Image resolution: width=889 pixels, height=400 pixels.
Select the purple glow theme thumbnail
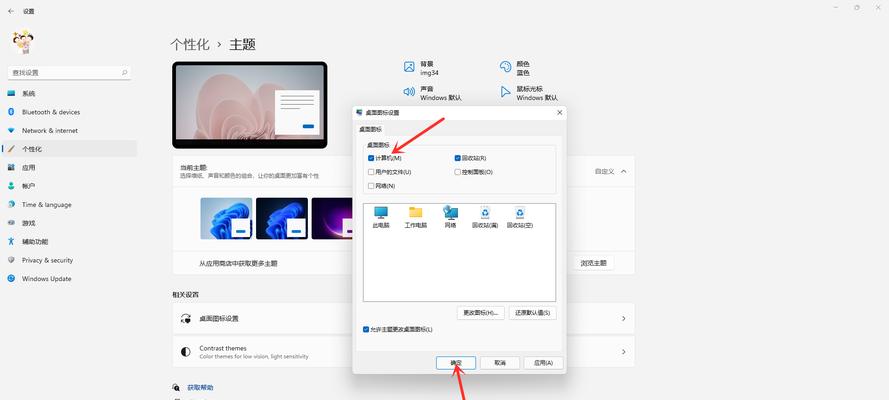pyautogui.click(x=332, y=218)
